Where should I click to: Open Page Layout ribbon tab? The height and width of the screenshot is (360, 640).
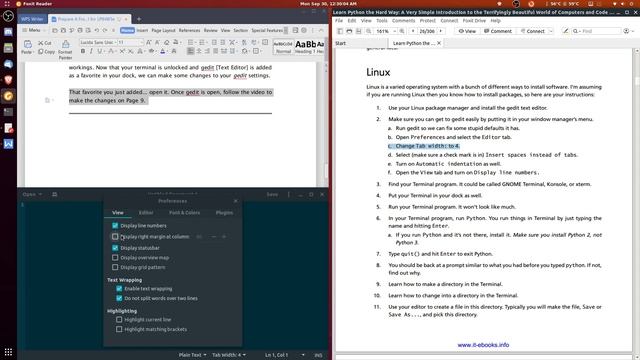point(163,30)
